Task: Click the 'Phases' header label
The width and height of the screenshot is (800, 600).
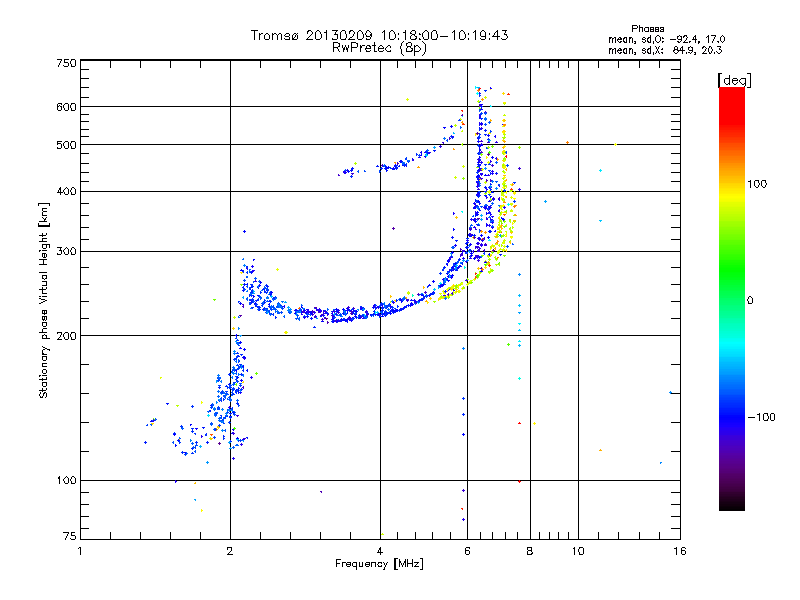Action: pyautogui.click(x=647, y=29)
